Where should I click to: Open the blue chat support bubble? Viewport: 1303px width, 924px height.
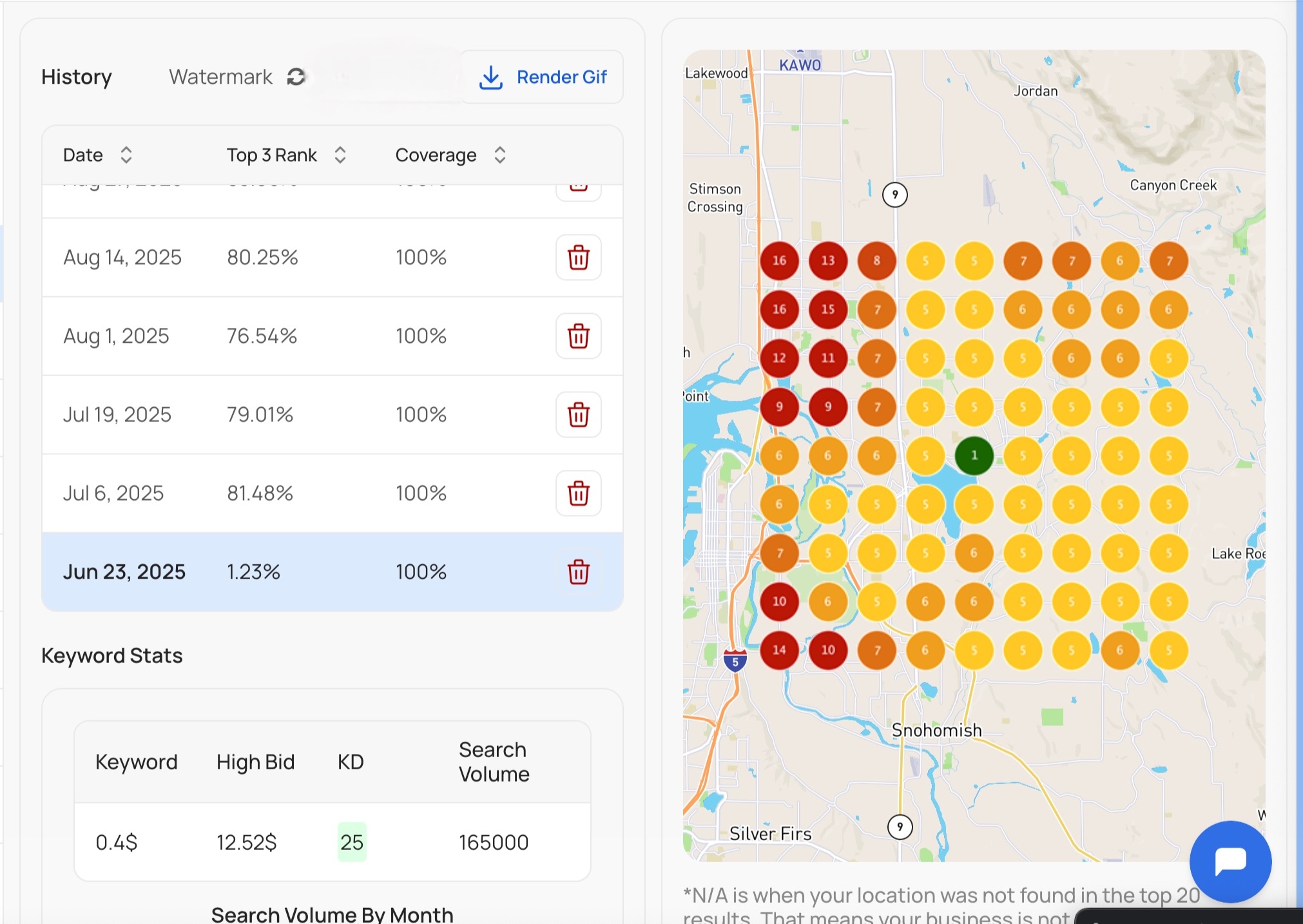coord(1230,861)
